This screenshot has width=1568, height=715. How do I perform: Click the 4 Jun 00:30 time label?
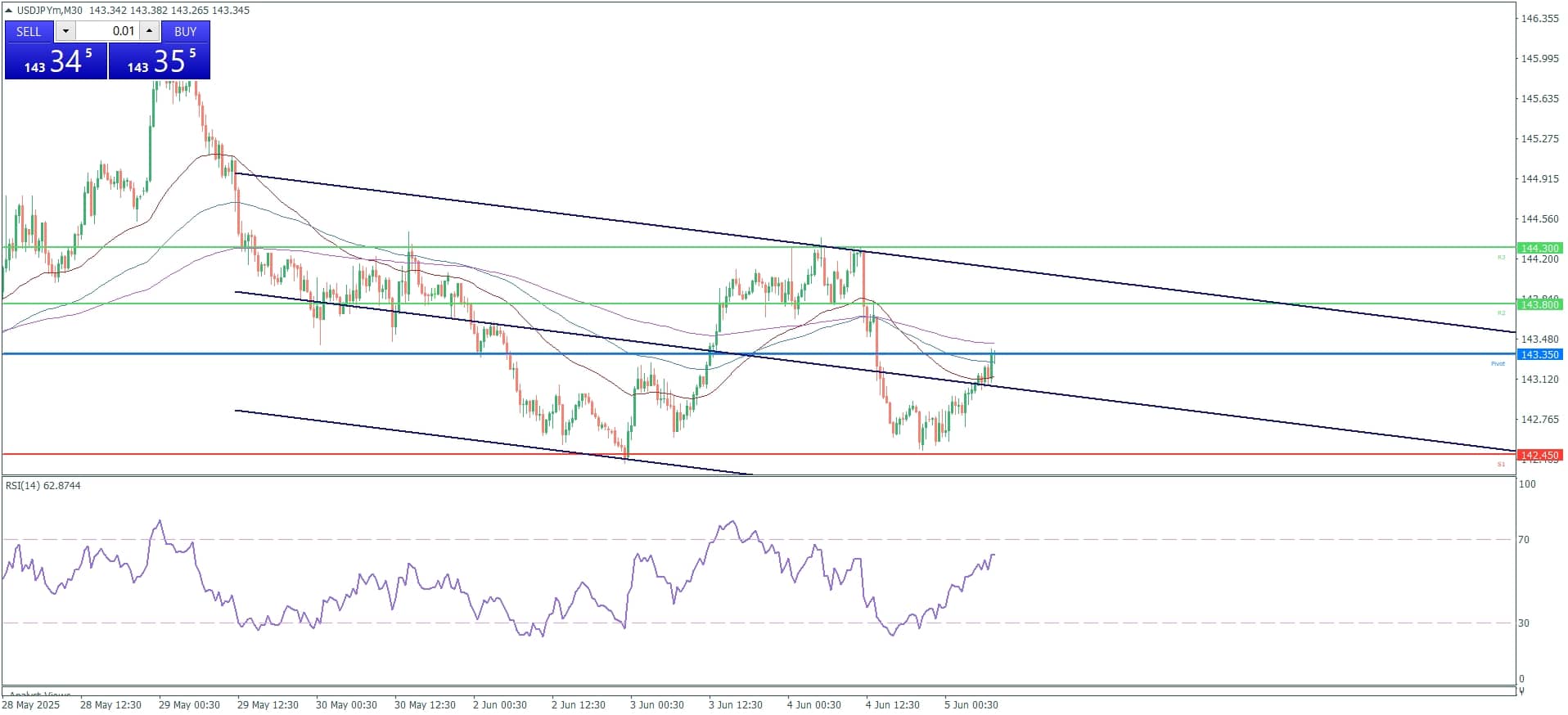[814, 704]
